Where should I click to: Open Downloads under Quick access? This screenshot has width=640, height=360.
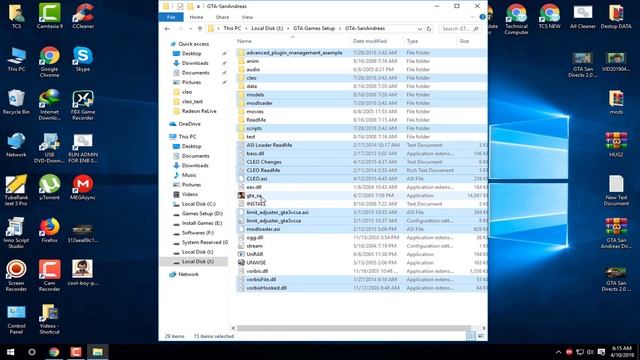195,63
